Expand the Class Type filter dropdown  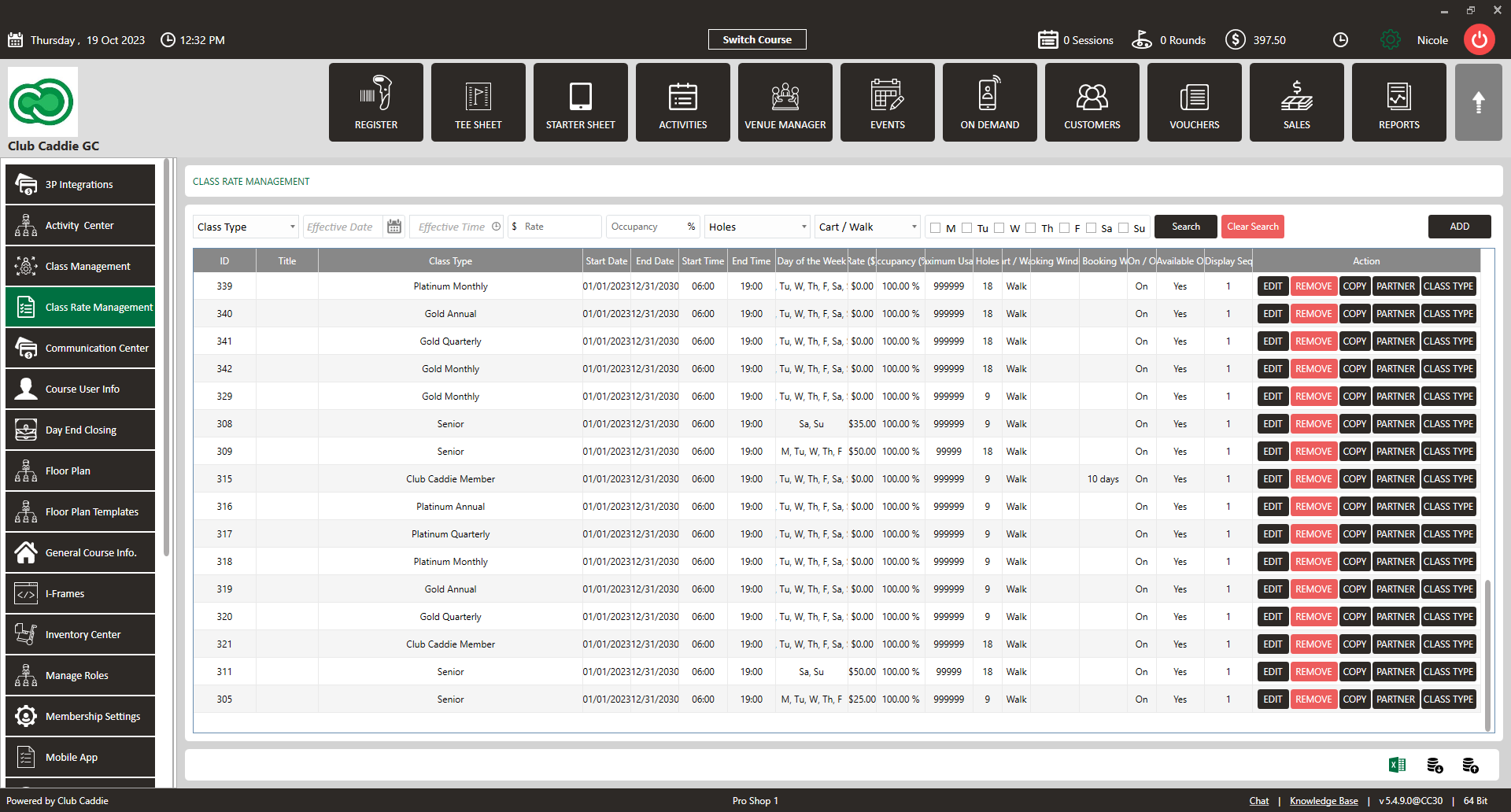click(246, 227)
